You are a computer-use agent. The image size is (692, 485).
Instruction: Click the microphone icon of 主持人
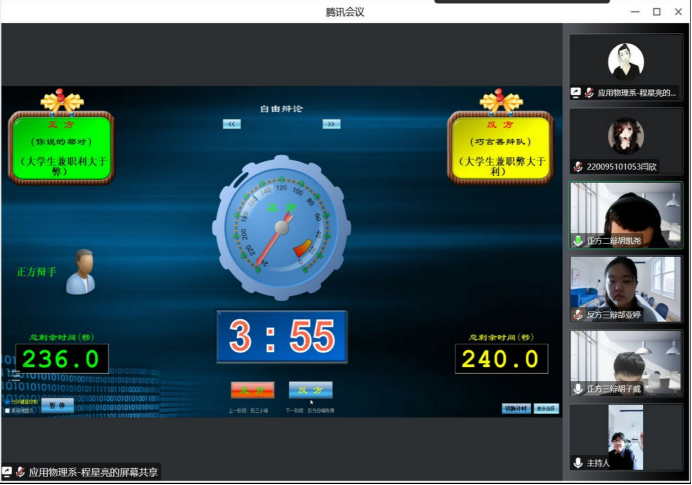coord(578,463)
